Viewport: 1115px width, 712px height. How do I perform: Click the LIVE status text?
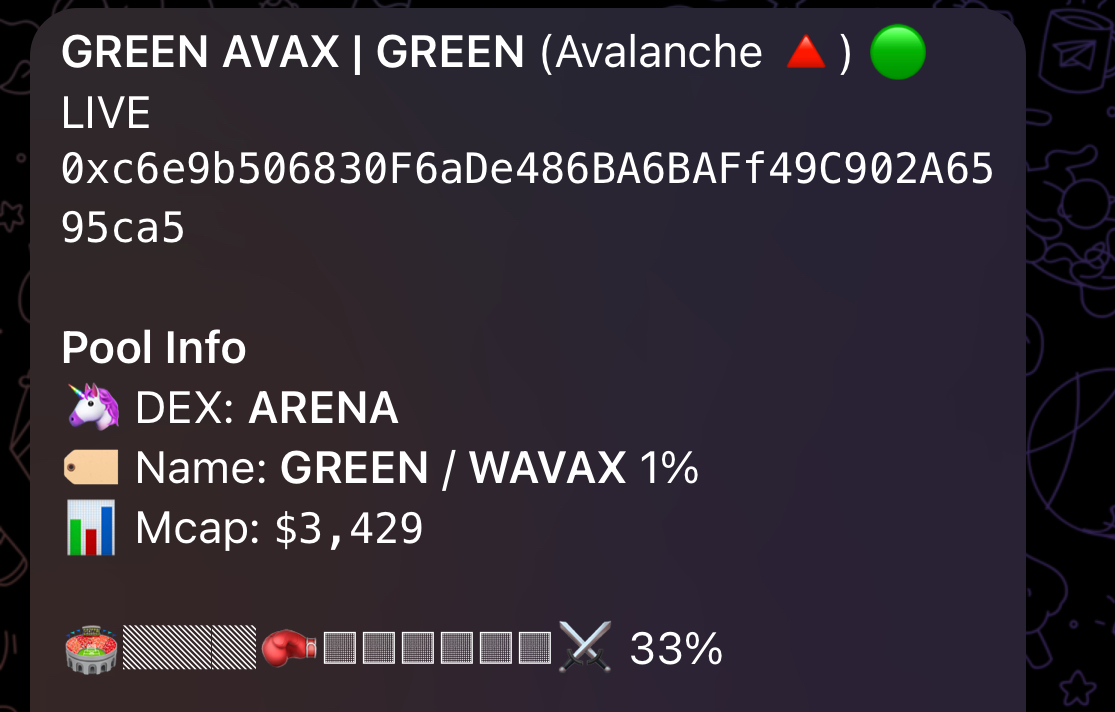coord(106,113)
